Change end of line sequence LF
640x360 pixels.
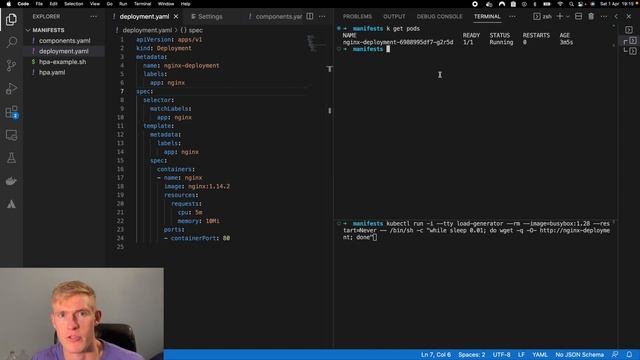[x=521, y=355]
